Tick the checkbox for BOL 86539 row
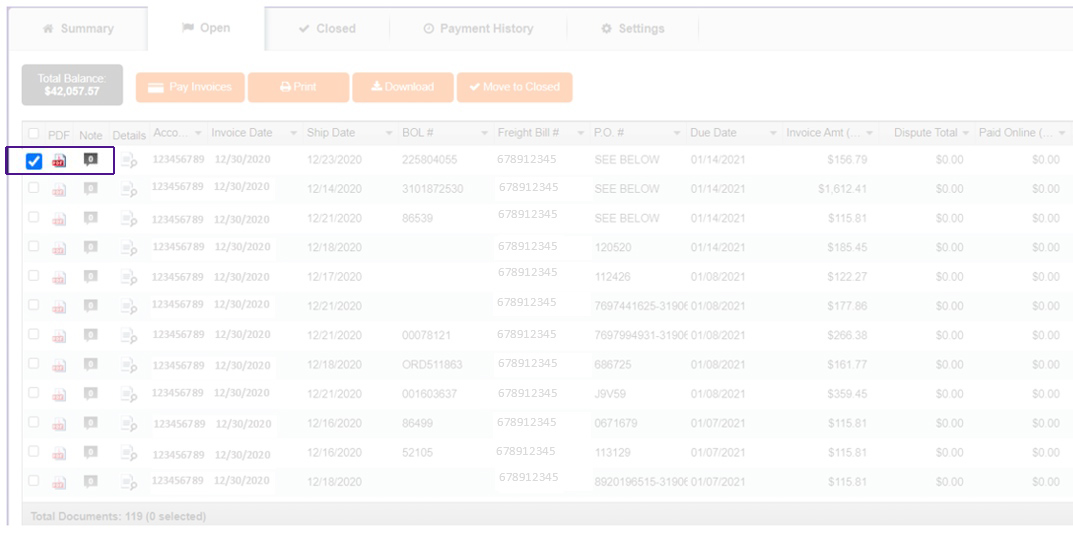The height and width of the screenshot is (551, 1073). (34, 217)
